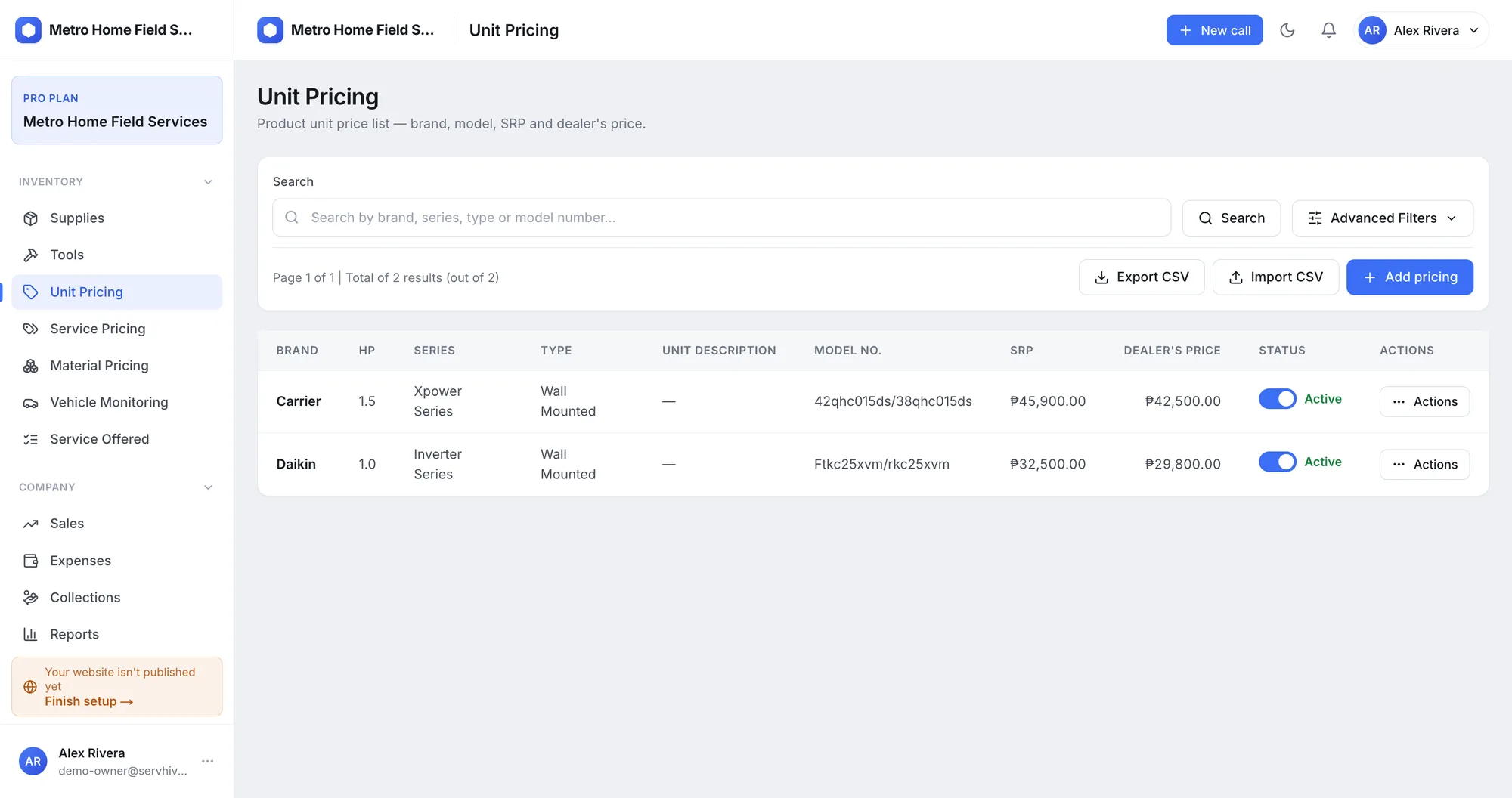
Task: Collapse the Inventory section
Action: click(208, 182)
